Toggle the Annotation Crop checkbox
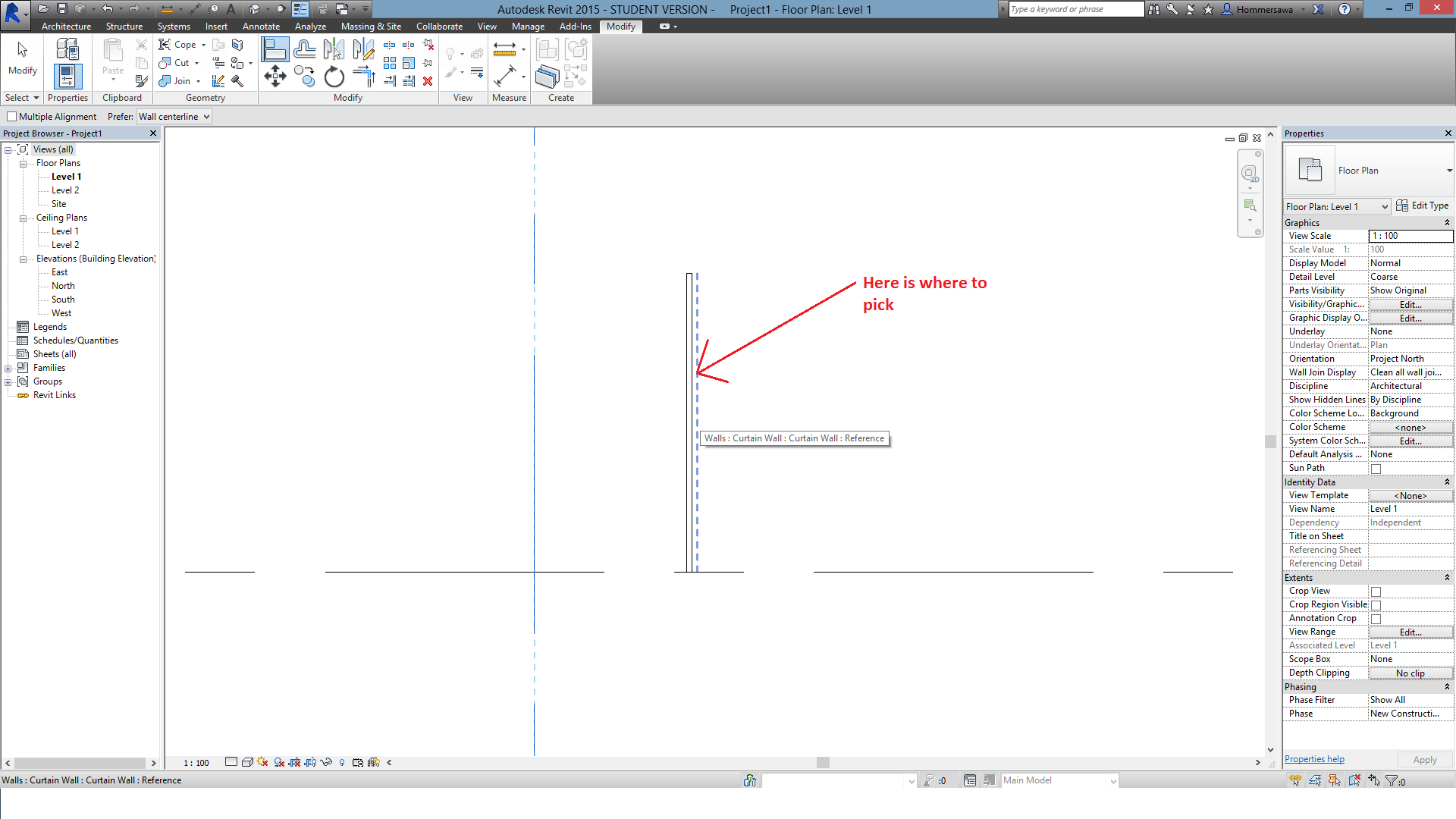Viewport: 1456px width, 819px height. [x=1375, y=618]
